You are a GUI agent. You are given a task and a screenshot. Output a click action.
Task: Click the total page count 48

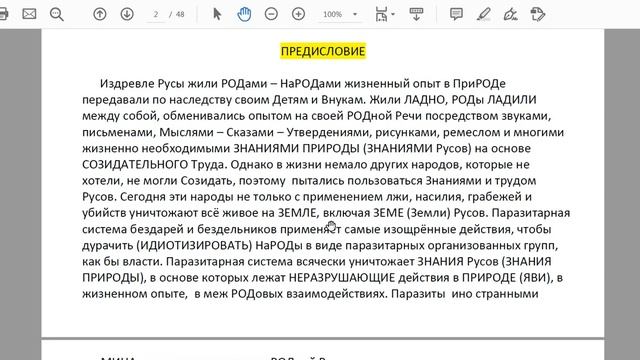(x=180, y=15)
